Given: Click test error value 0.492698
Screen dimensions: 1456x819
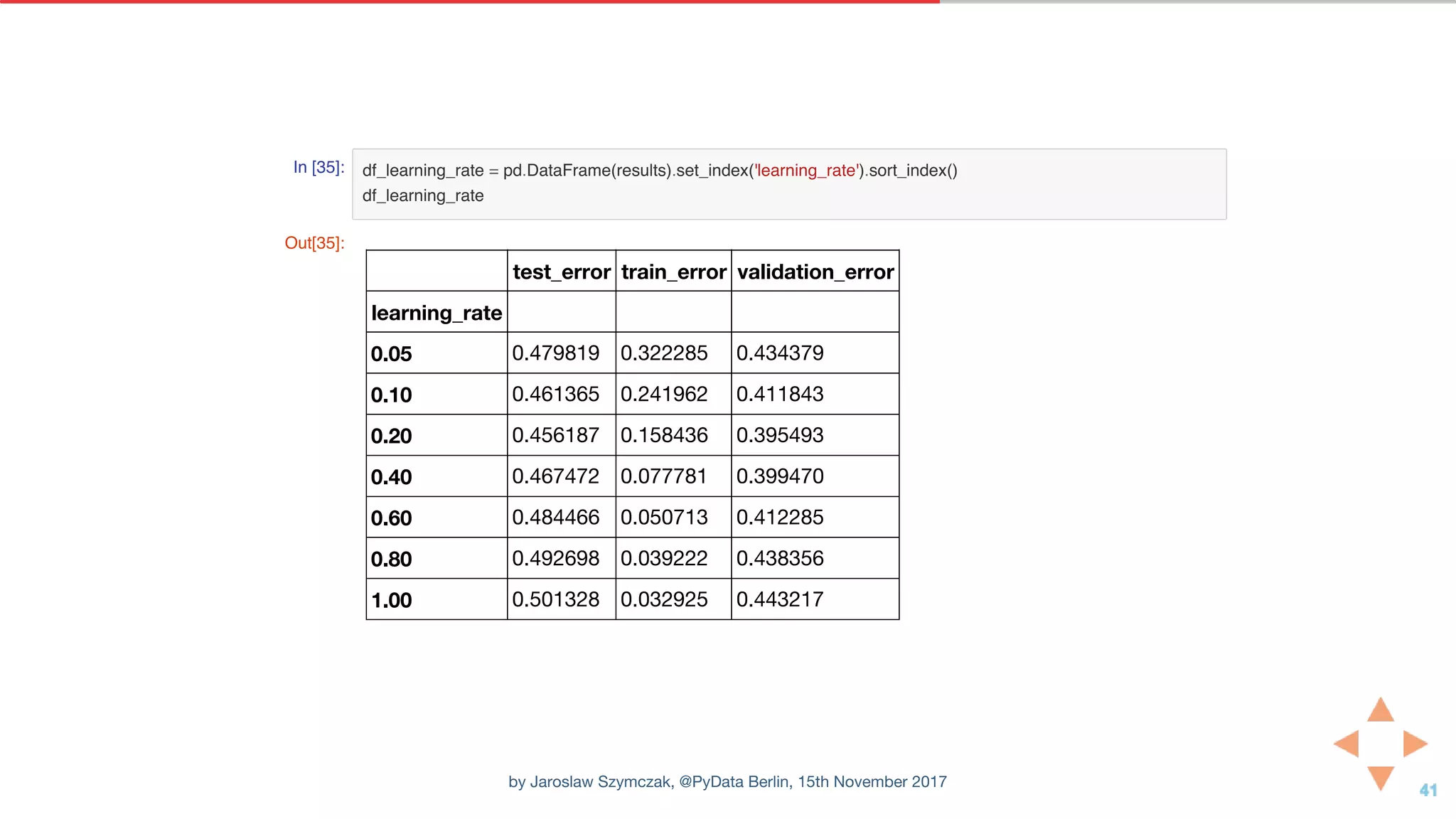Looking at the screenshot, I should [x=556, y=558].
